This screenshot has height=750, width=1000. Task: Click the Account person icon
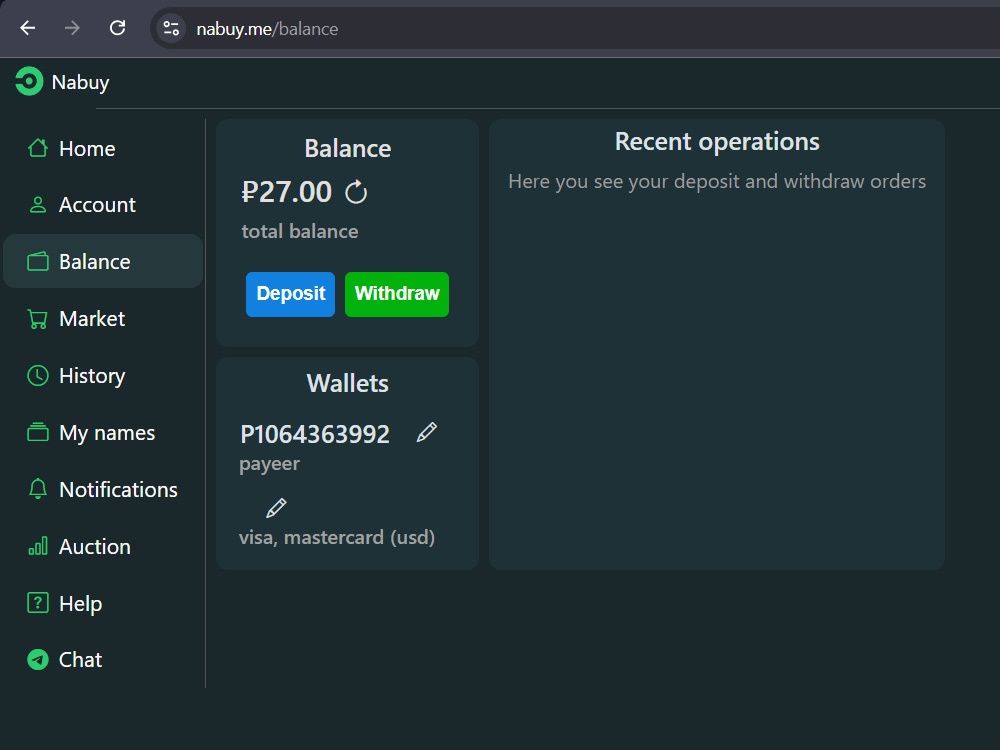38,205
